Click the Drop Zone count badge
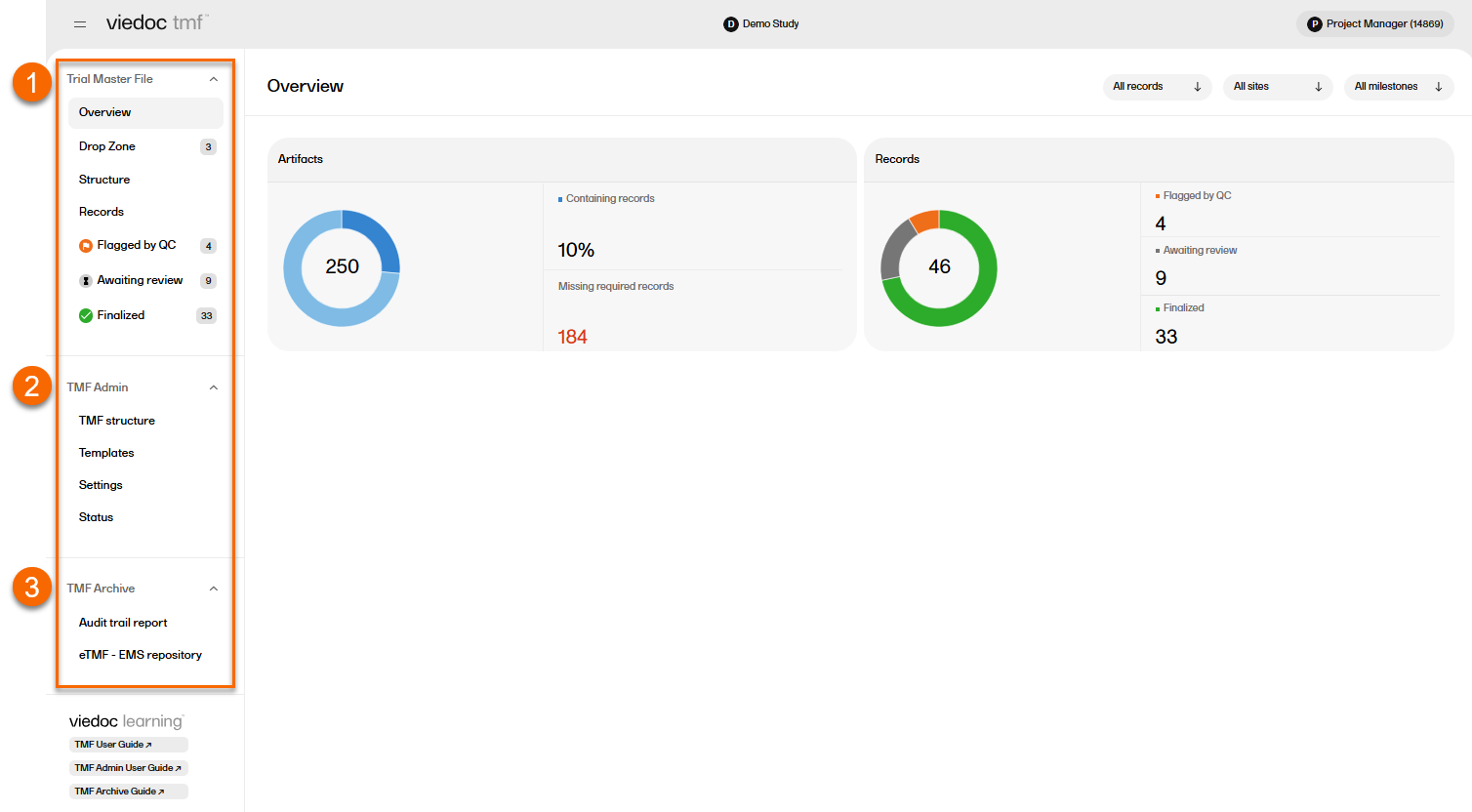 208,147
